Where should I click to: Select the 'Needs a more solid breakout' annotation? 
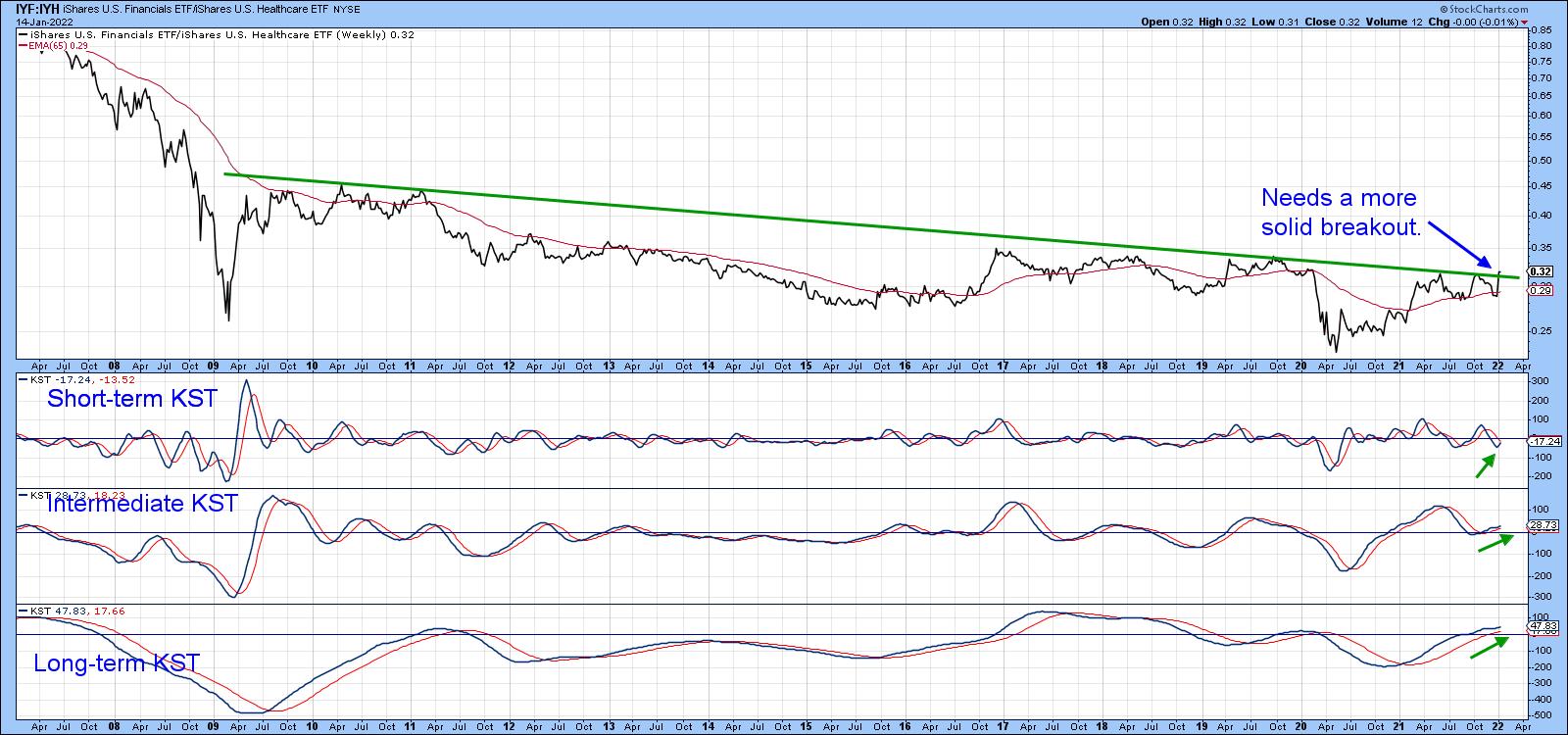tap(1340, 213)
